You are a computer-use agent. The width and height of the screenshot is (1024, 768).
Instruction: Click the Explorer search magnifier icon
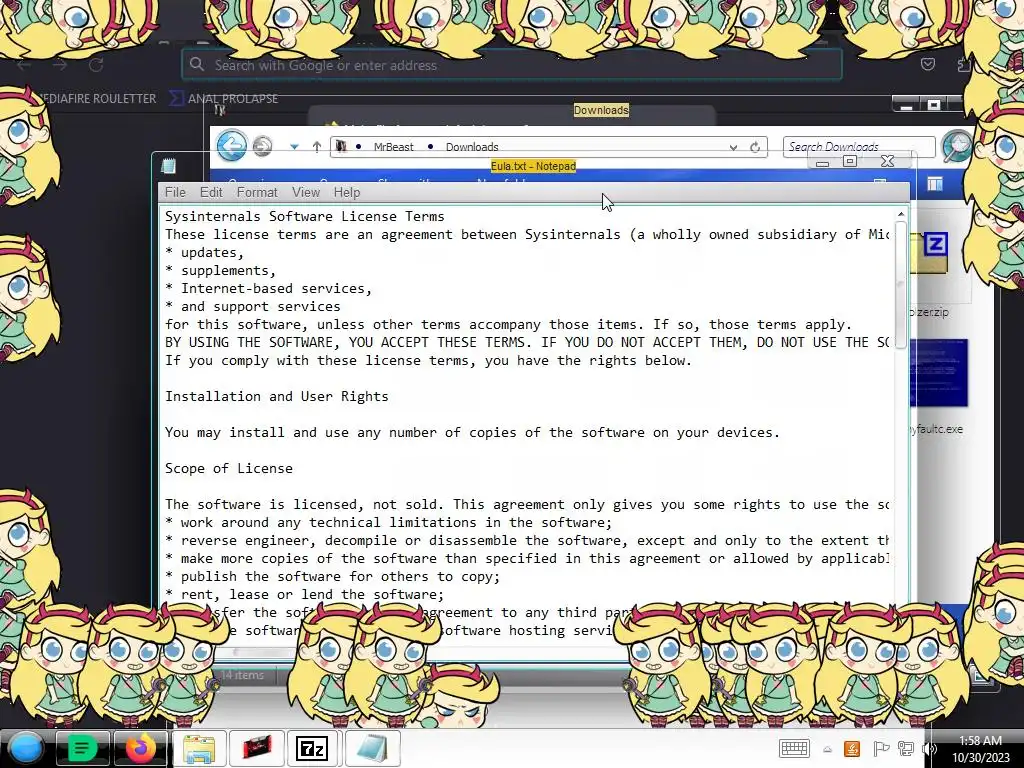(x=957, y=146)
